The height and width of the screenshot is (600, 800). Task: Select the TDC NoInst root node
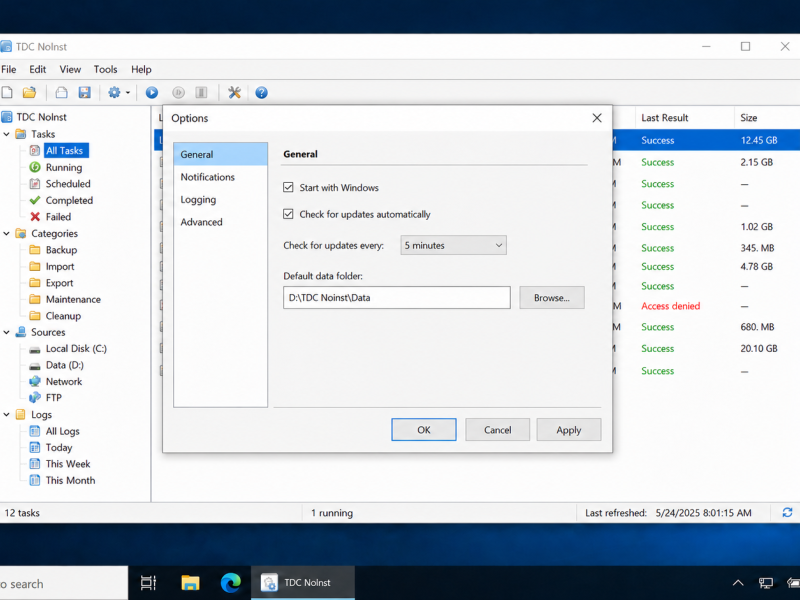[41, 117]
